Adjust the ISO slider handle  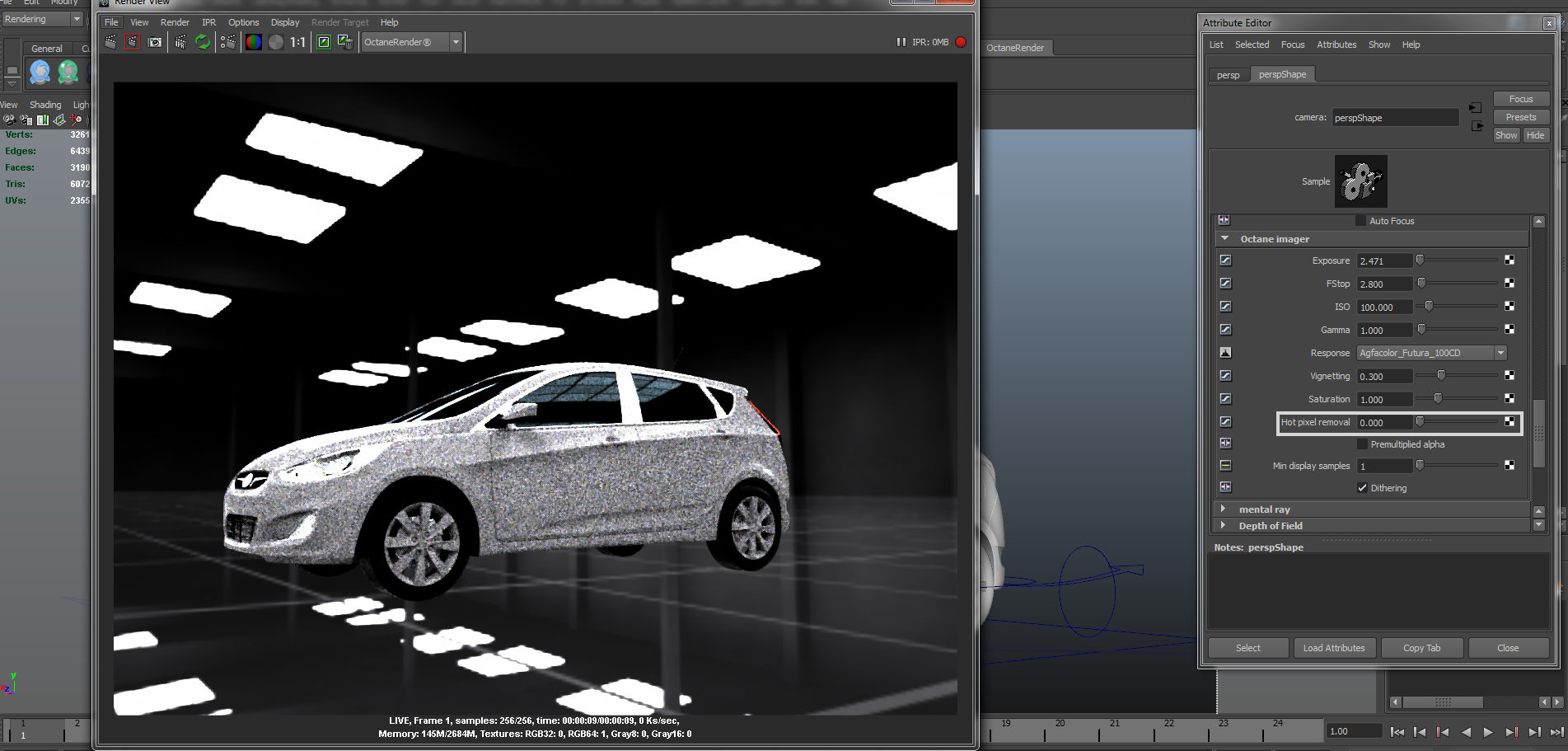tap(1429, 307)
